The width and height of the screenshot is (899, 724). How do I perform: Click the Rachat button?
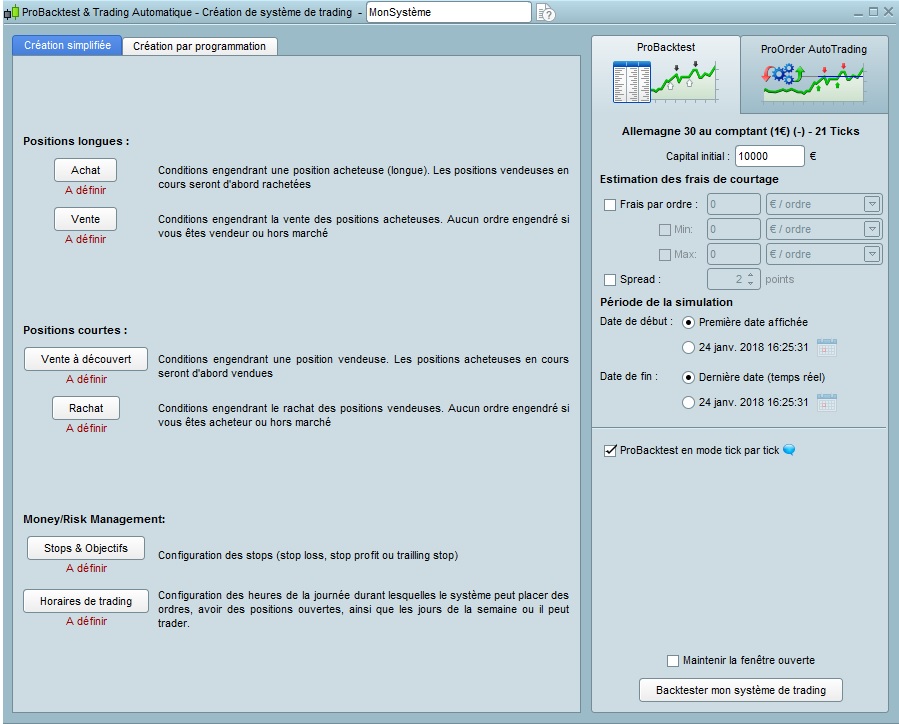86,408
